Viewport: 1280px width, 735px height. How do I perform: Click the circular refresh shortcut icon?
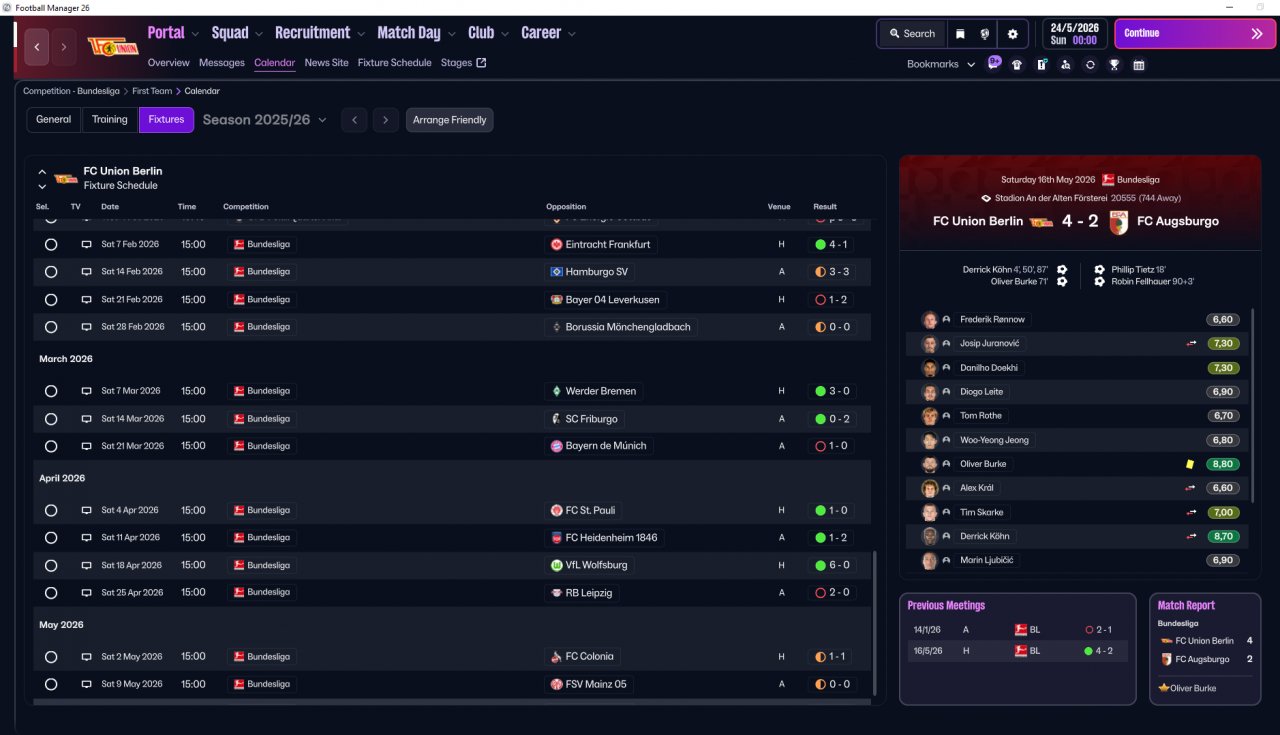(1090, 65)
